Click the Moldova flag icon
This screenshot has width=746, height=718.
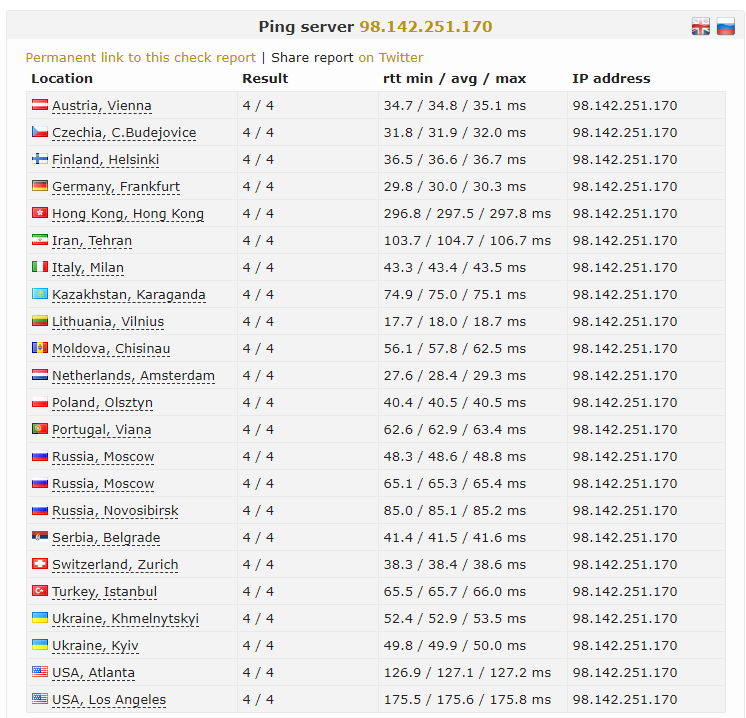40,348
